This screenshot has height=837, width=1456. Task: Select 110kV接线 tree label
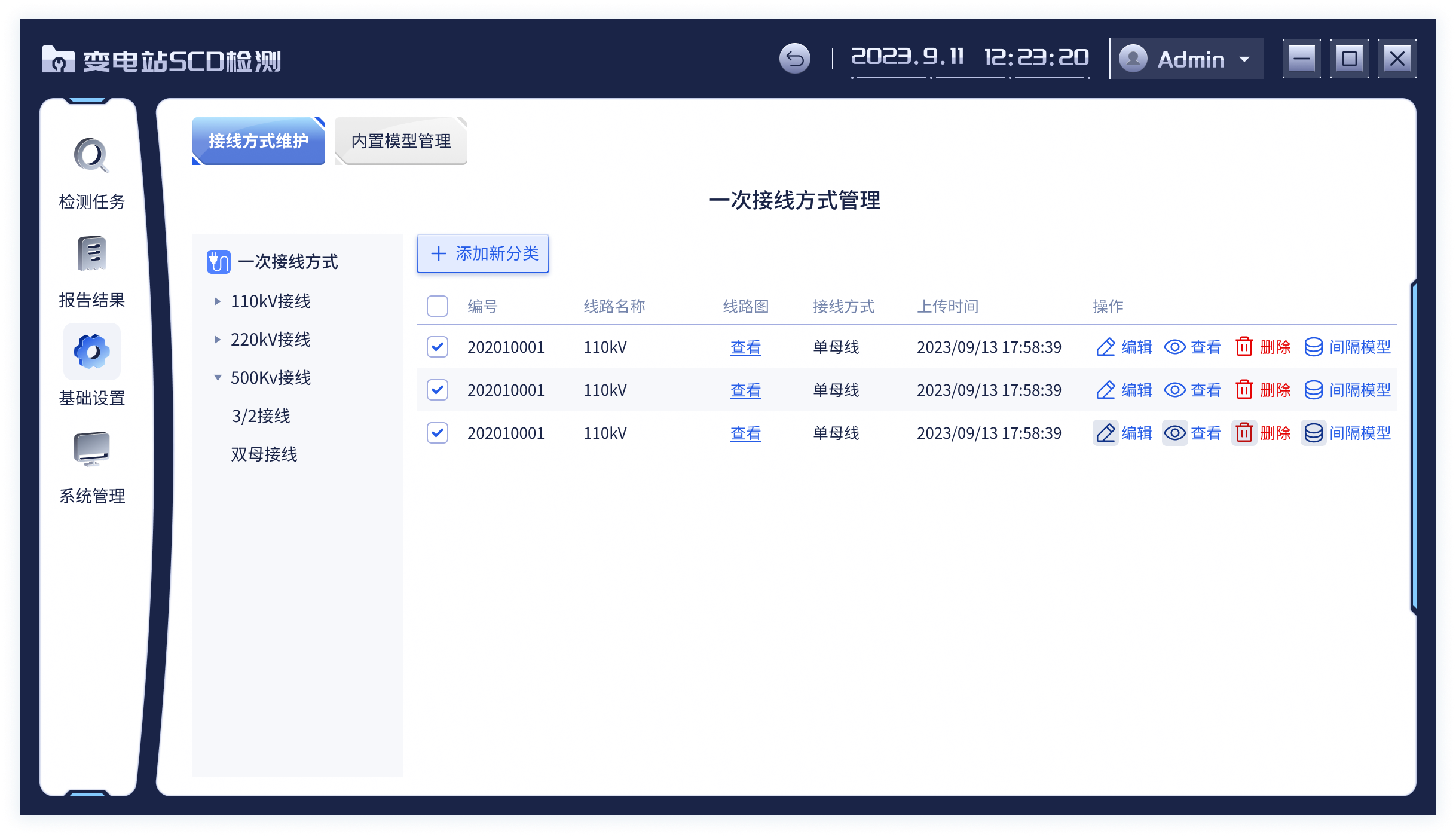[271, 301]
